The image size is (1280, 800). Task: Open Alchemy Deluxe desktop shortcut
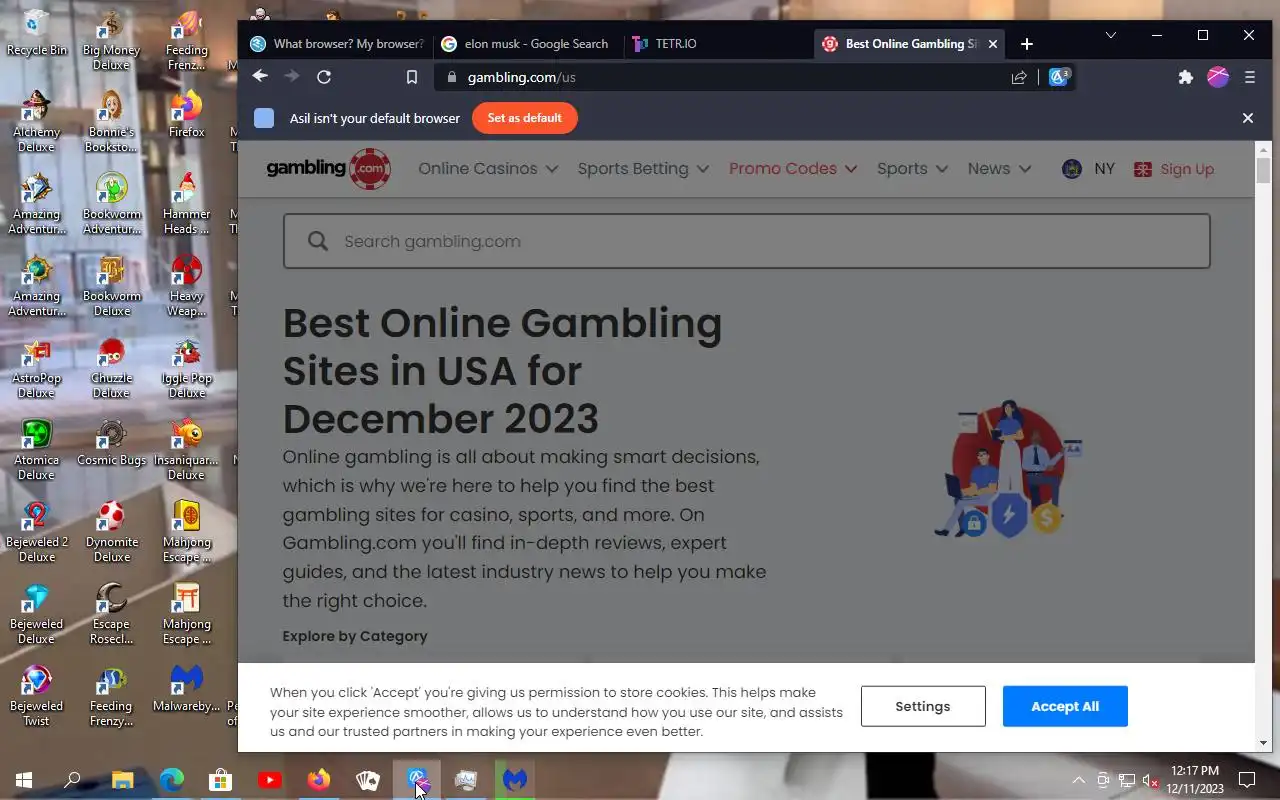(37, 122)
